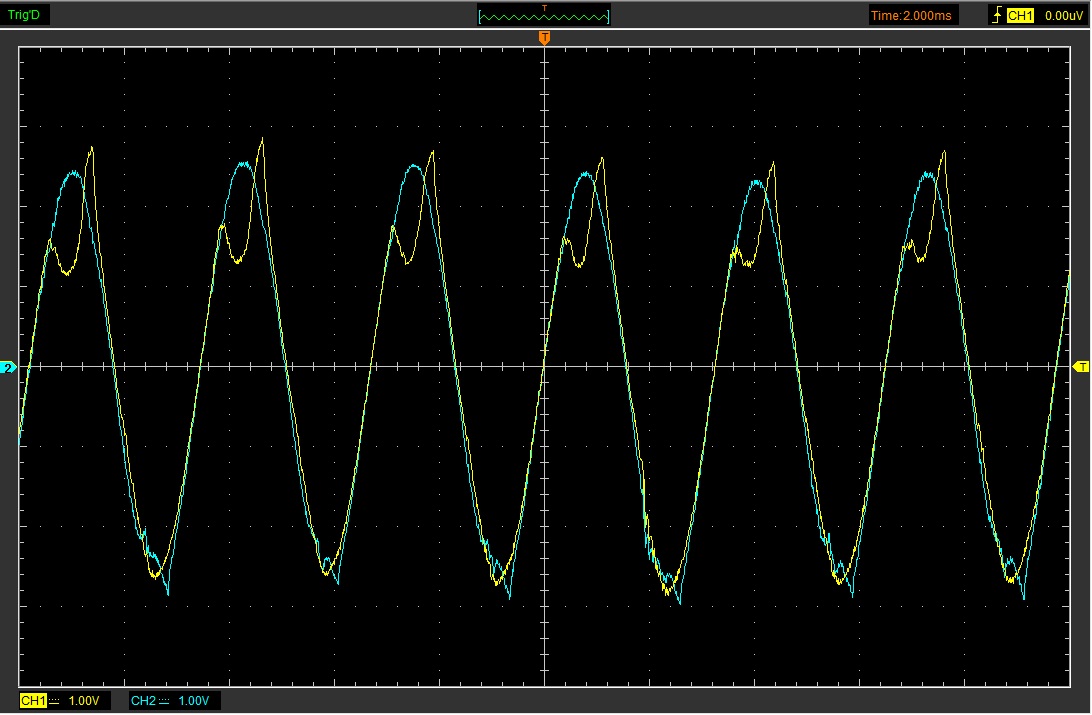Click the leftmost cyan CH2 waveform trough

[x=167, y=594]
